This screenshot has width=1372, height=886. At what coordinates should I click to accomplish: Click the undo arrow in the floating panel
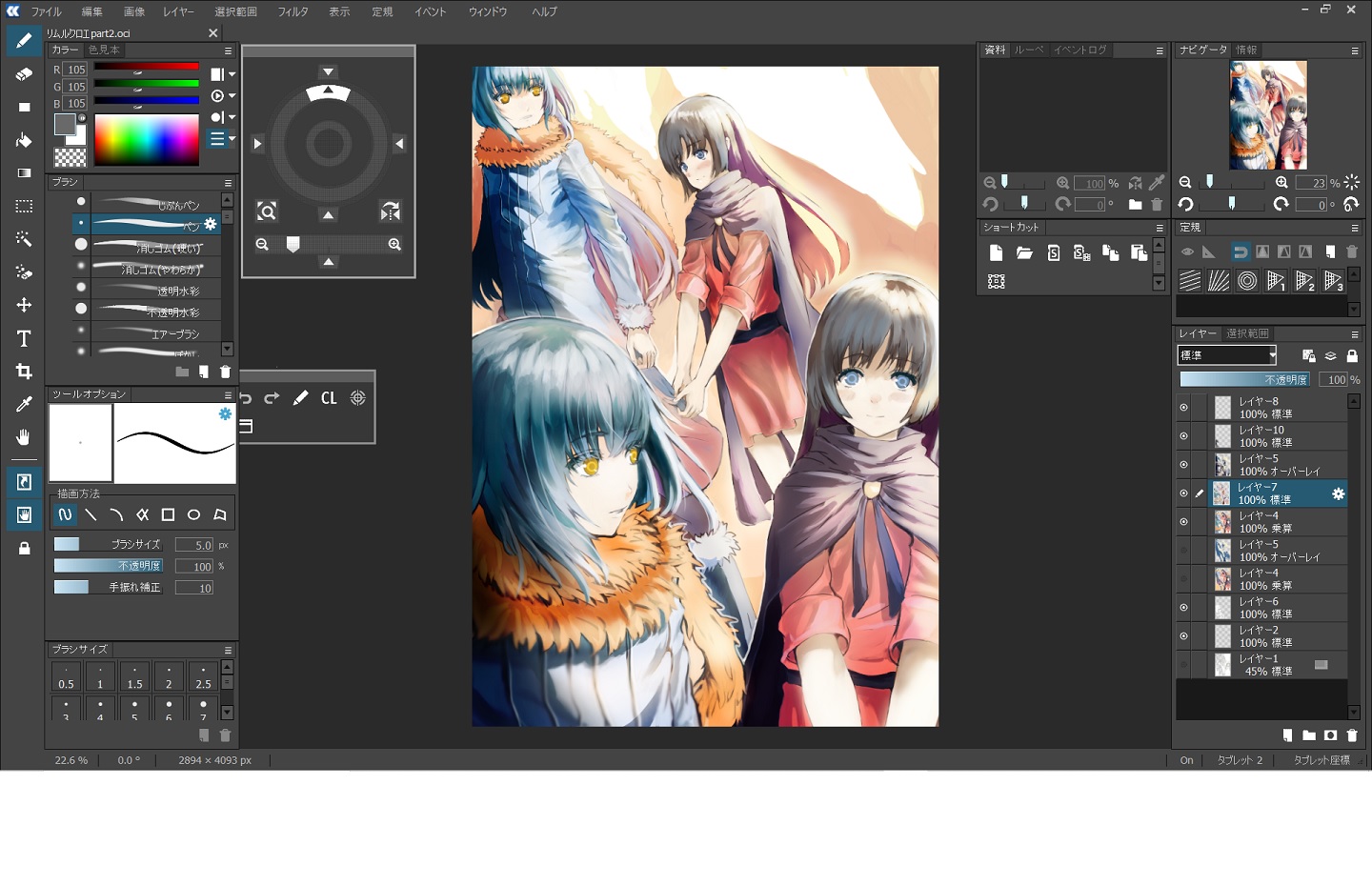tap(247, 398)
